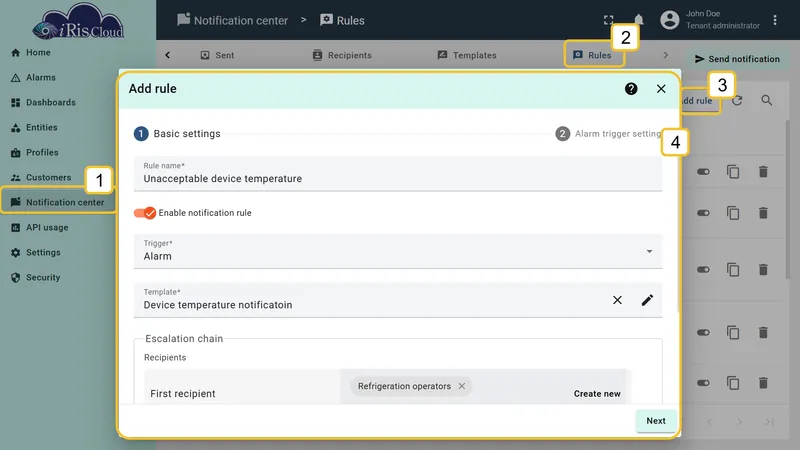Copy the topmost rule in the list
This screenshot has width=800, height=450.
click(733, 172)
